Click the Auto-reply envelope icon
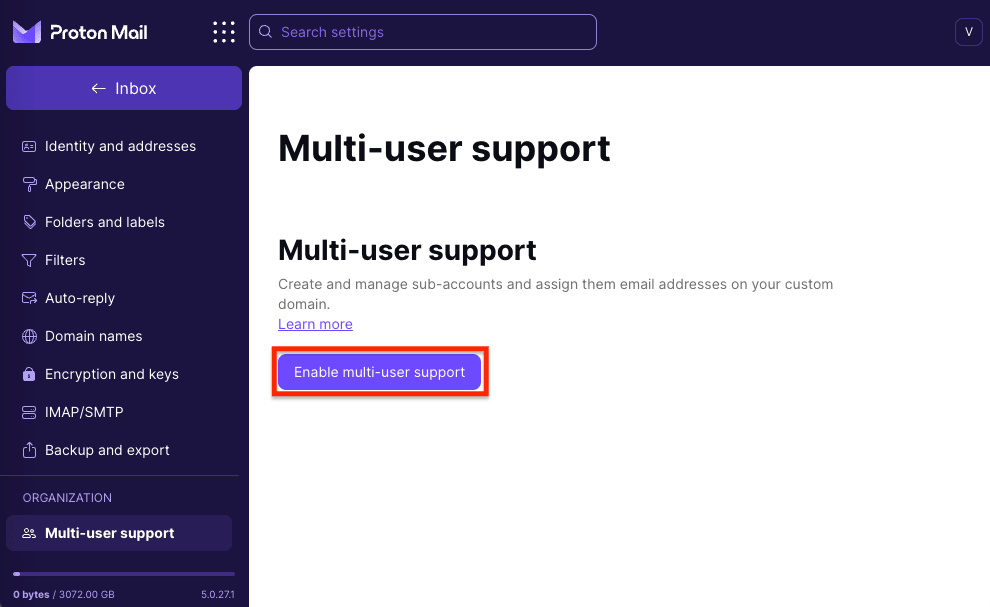The width and height of the screenshot is (990, 607). 29,298
